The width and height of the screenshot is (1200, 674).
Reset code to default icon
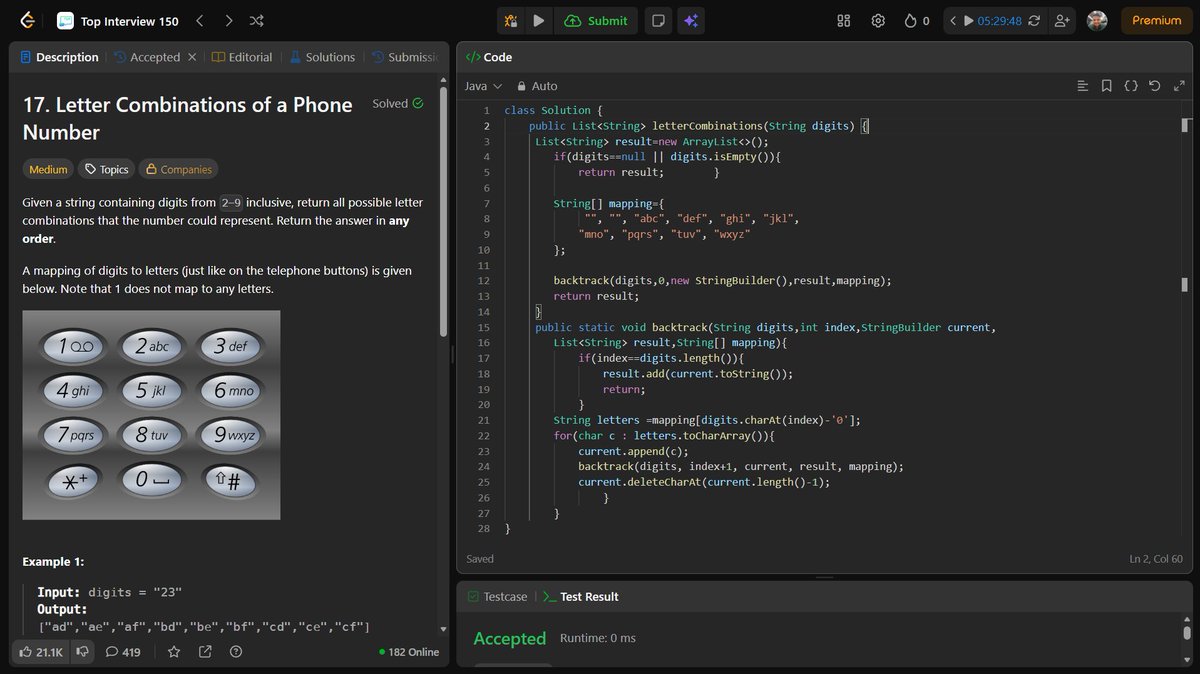click(x=1155, y=86)
